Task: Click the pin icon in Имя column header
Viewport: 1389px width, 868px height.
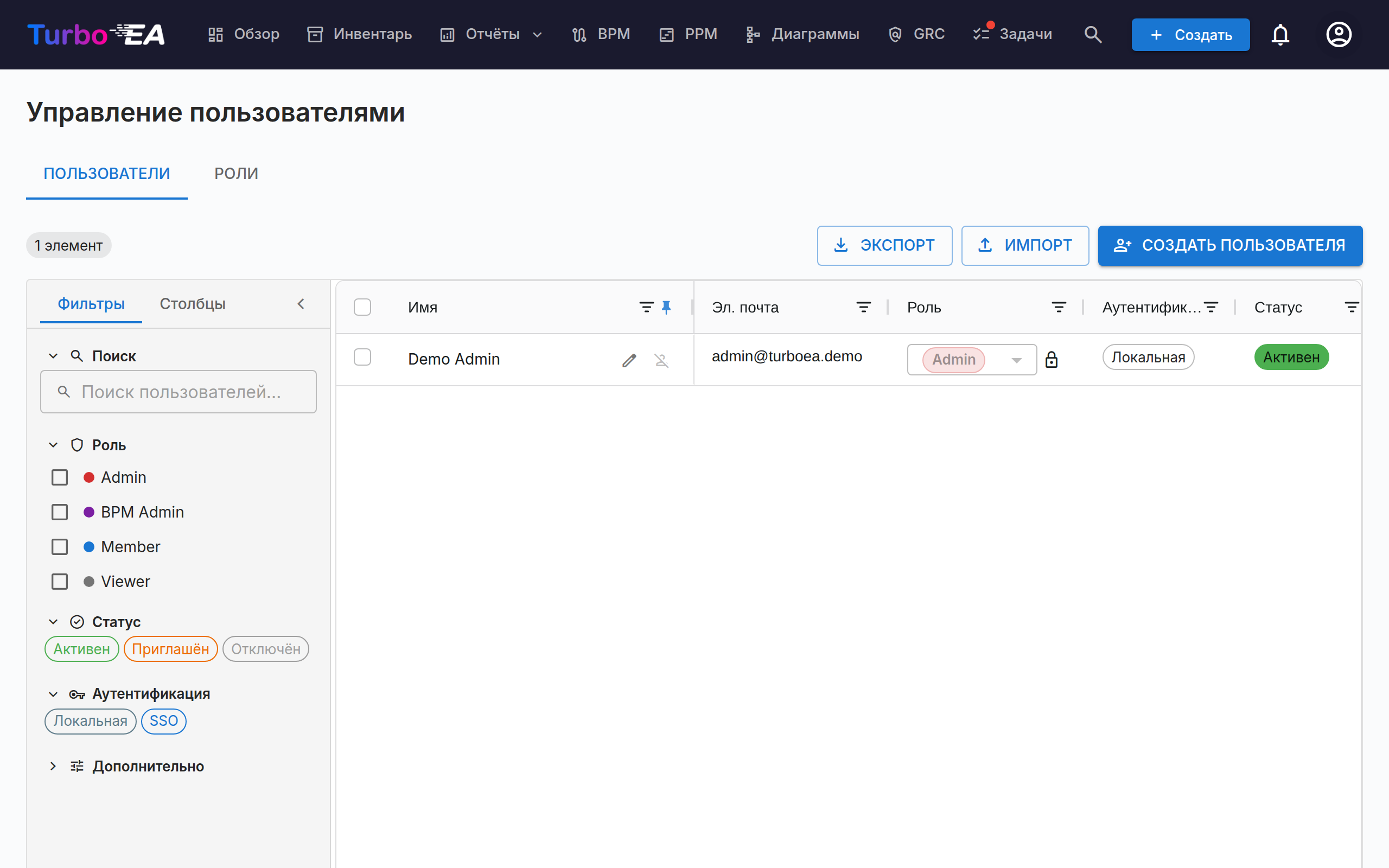Action: (666, 307)
